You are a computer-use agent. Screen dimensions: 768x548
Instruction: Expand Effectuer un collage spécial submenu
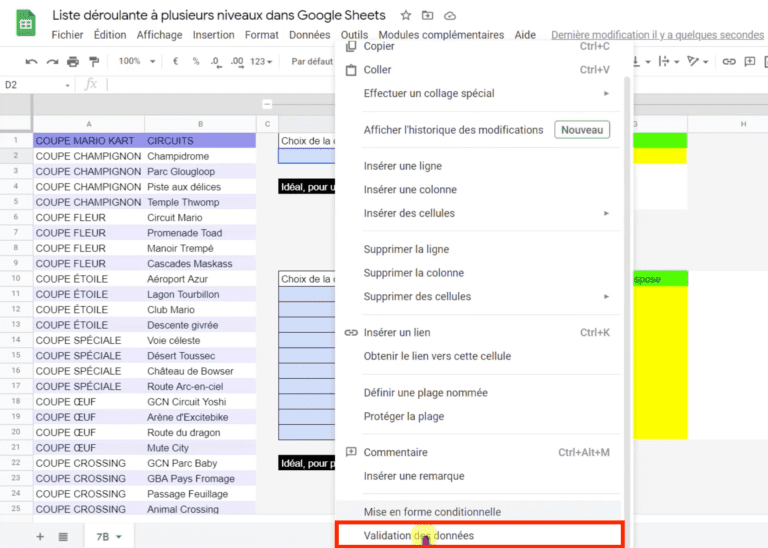tap(606, 94)
